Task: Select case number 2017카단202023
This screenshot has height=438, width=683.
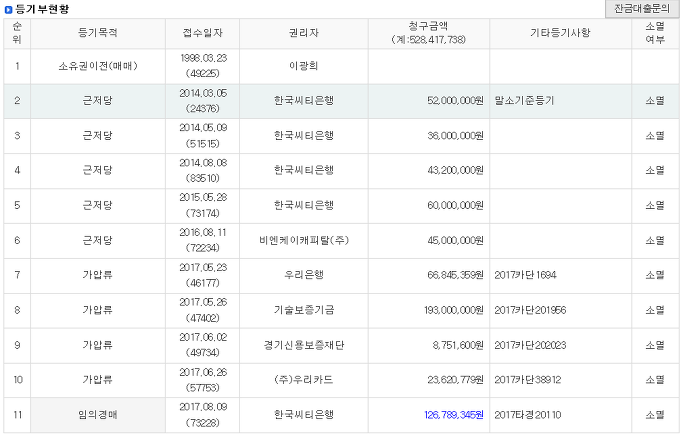Action: [530, 345]
